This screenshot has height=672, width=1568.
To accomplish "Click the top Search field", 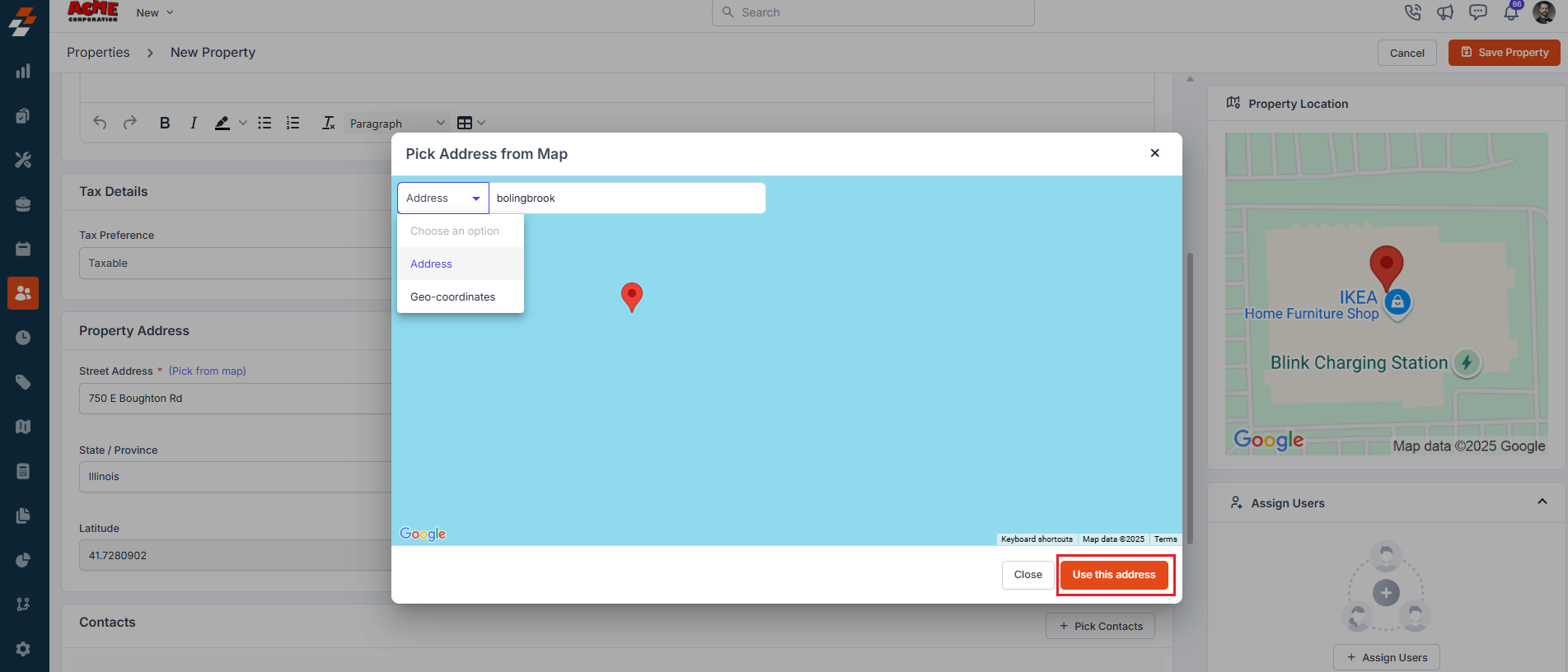I will pyautogui.click(x=873, y=12).
